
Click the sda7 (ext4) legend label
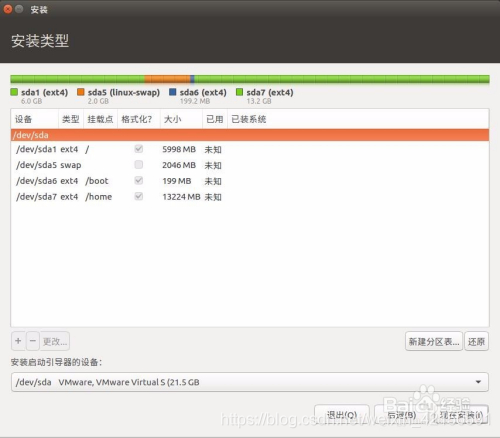click(270, 92)
